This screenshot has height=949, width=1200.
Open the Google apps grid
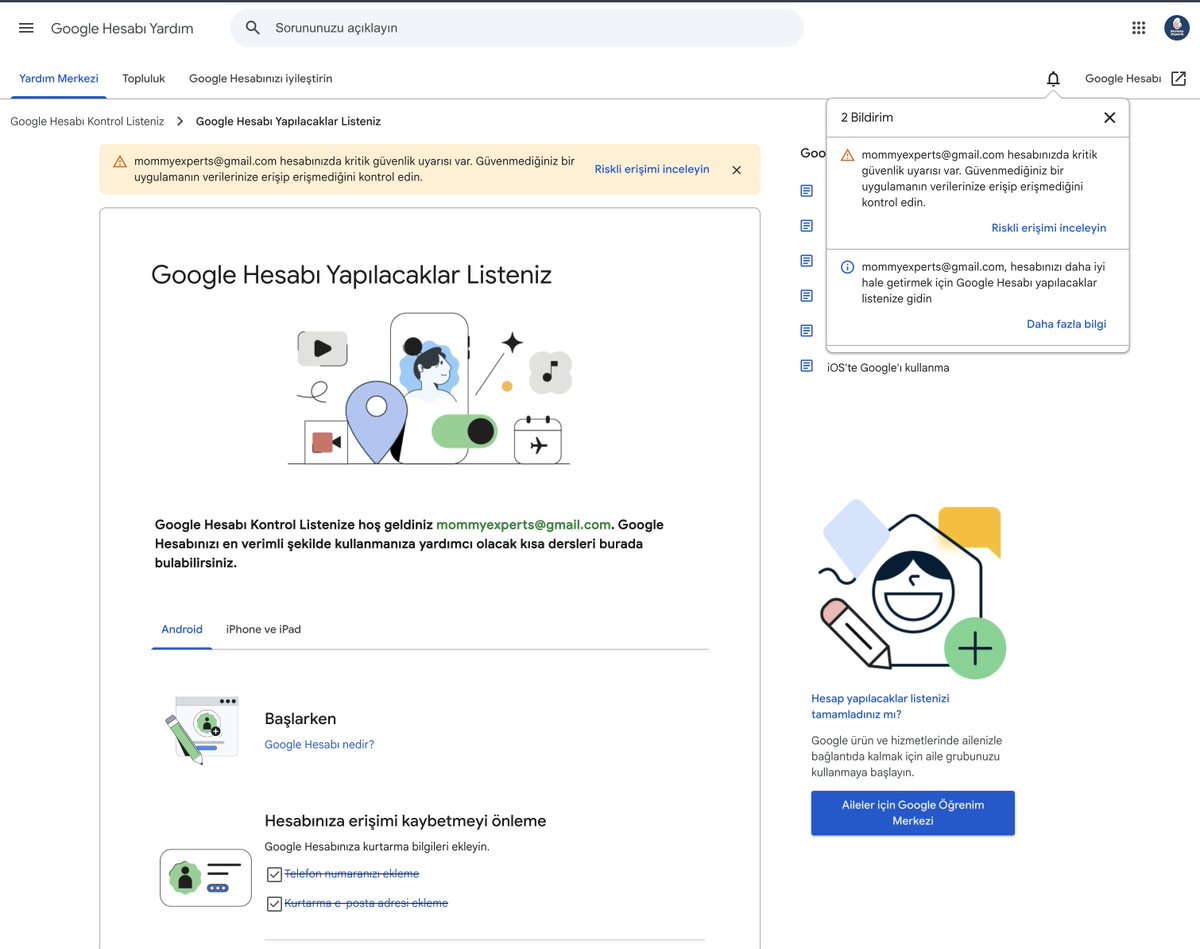1138,28
